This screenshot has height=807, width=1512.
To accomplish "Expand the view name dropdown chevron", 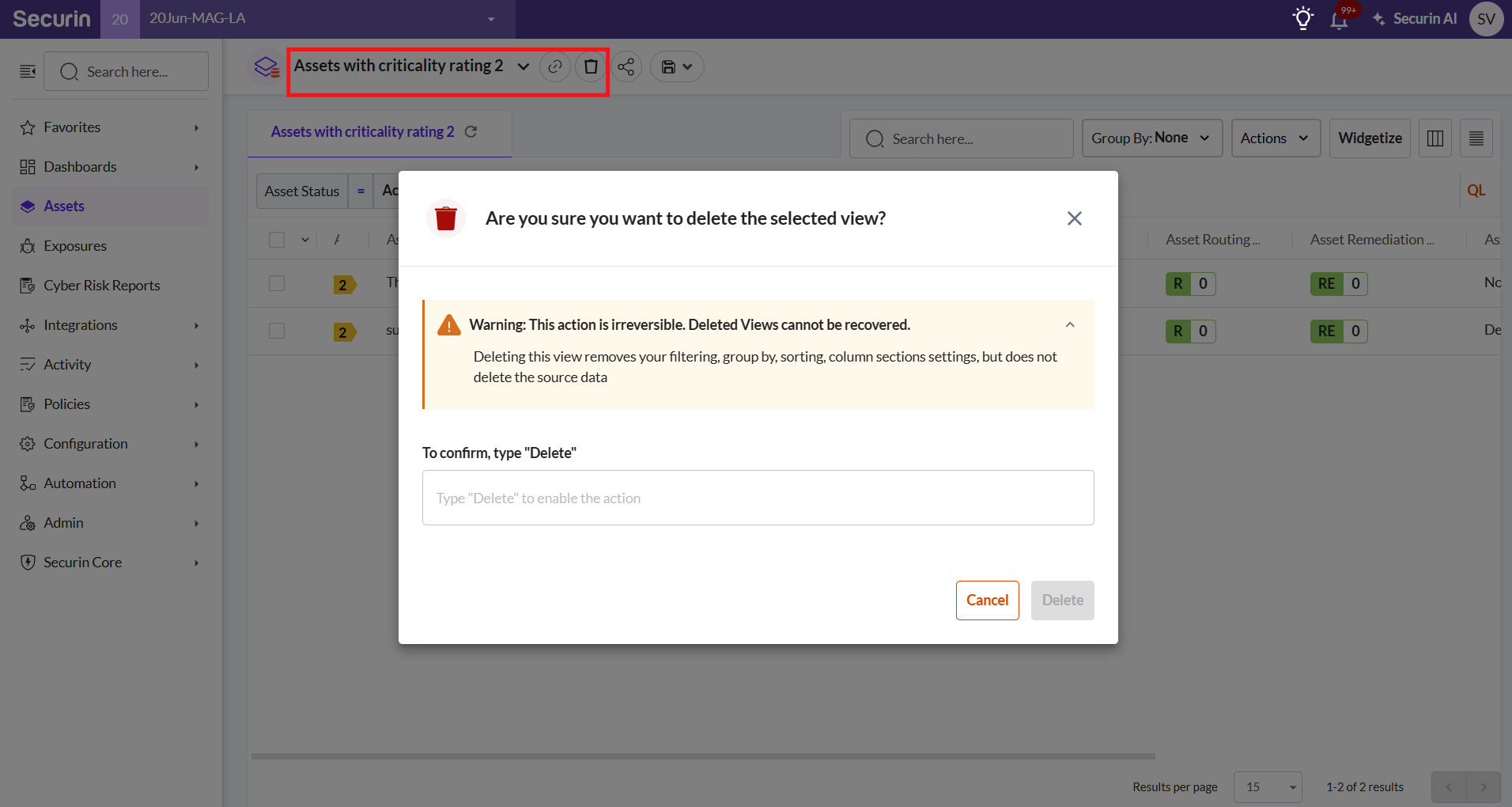I will [x=523, y=66].
